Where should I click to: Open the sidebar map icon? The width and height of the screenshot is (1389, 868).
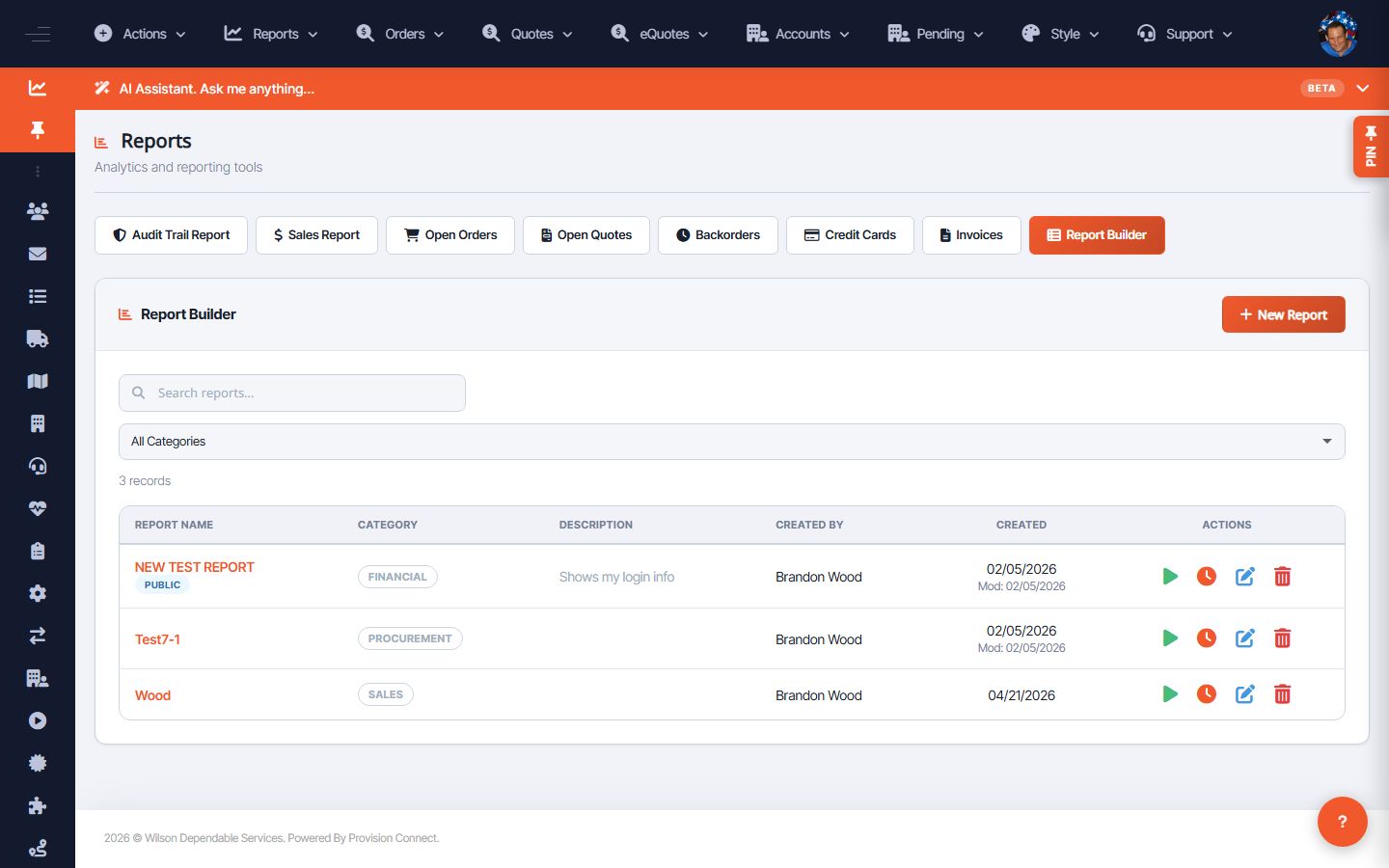[38, 381]
